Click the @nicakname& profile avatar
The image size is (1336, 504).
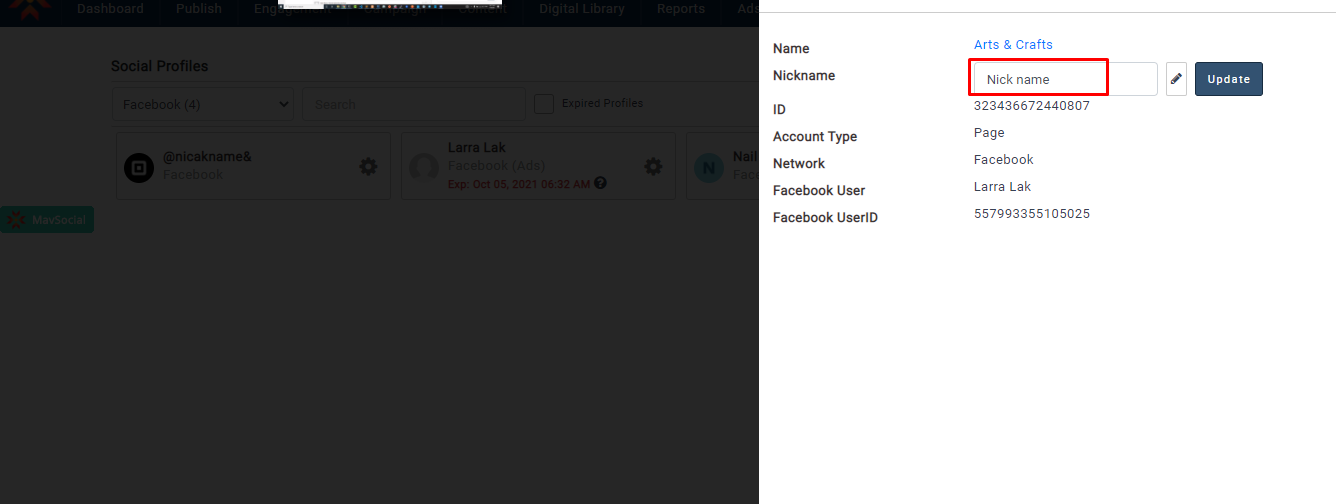click(139, 167)
